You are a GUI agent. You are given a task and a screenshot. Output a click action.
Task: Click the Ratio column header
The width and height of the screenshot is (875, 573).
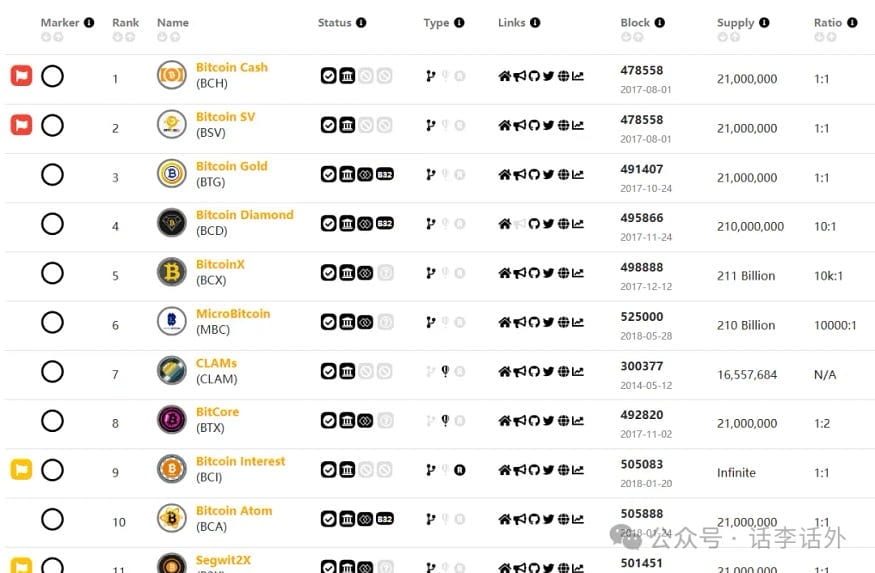[828, 22]
